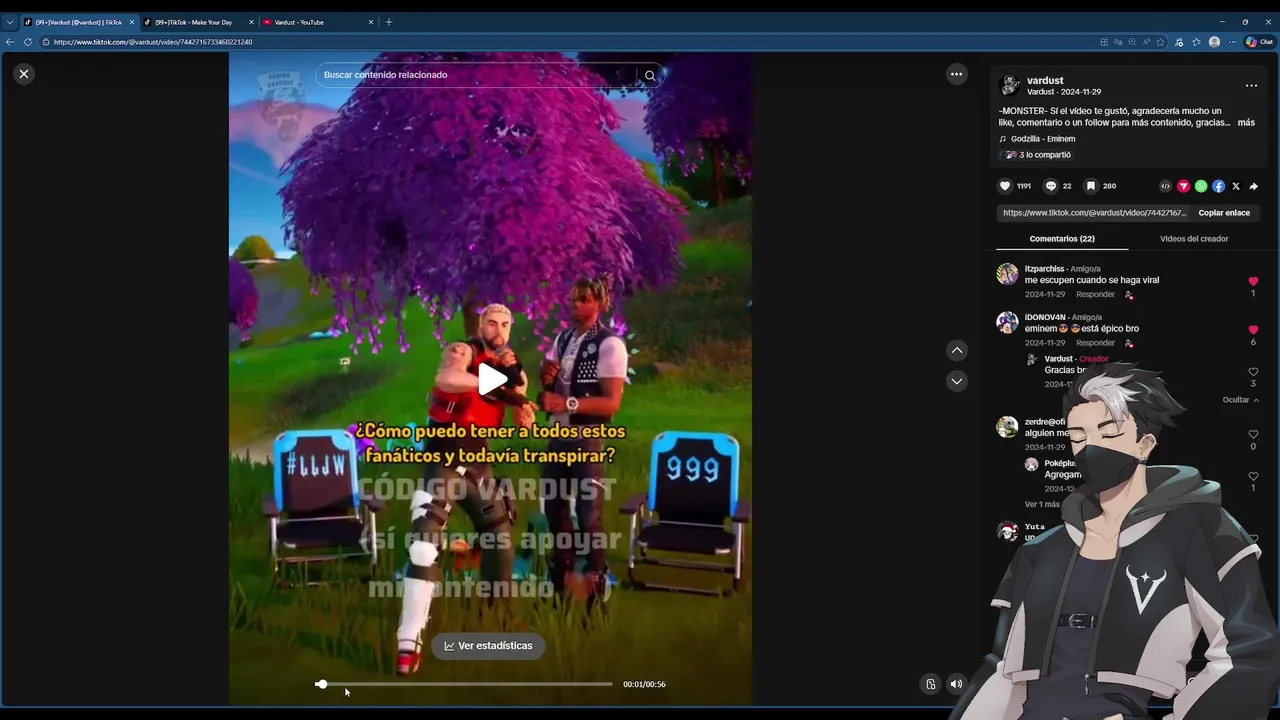This screenshot has width=1280, height=720.
Task: Collapse replies with 'Ocultar'
Action: (1240, 400)
